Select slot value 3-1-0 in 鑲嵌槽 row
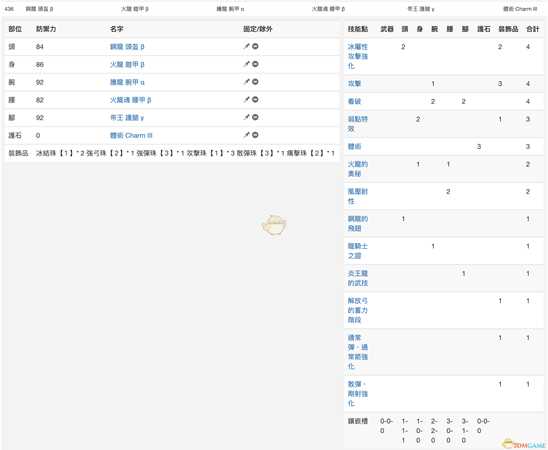This screenshot has width=548, height=450. (464, 431)
